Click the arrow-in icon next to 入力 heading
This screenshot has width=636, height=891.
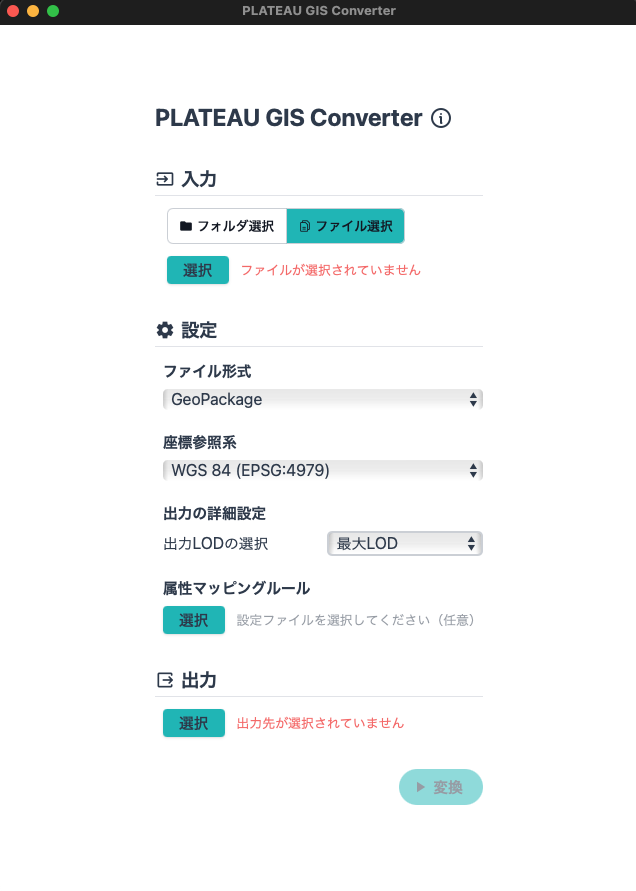pyautogui.click(x=162, y=178)
